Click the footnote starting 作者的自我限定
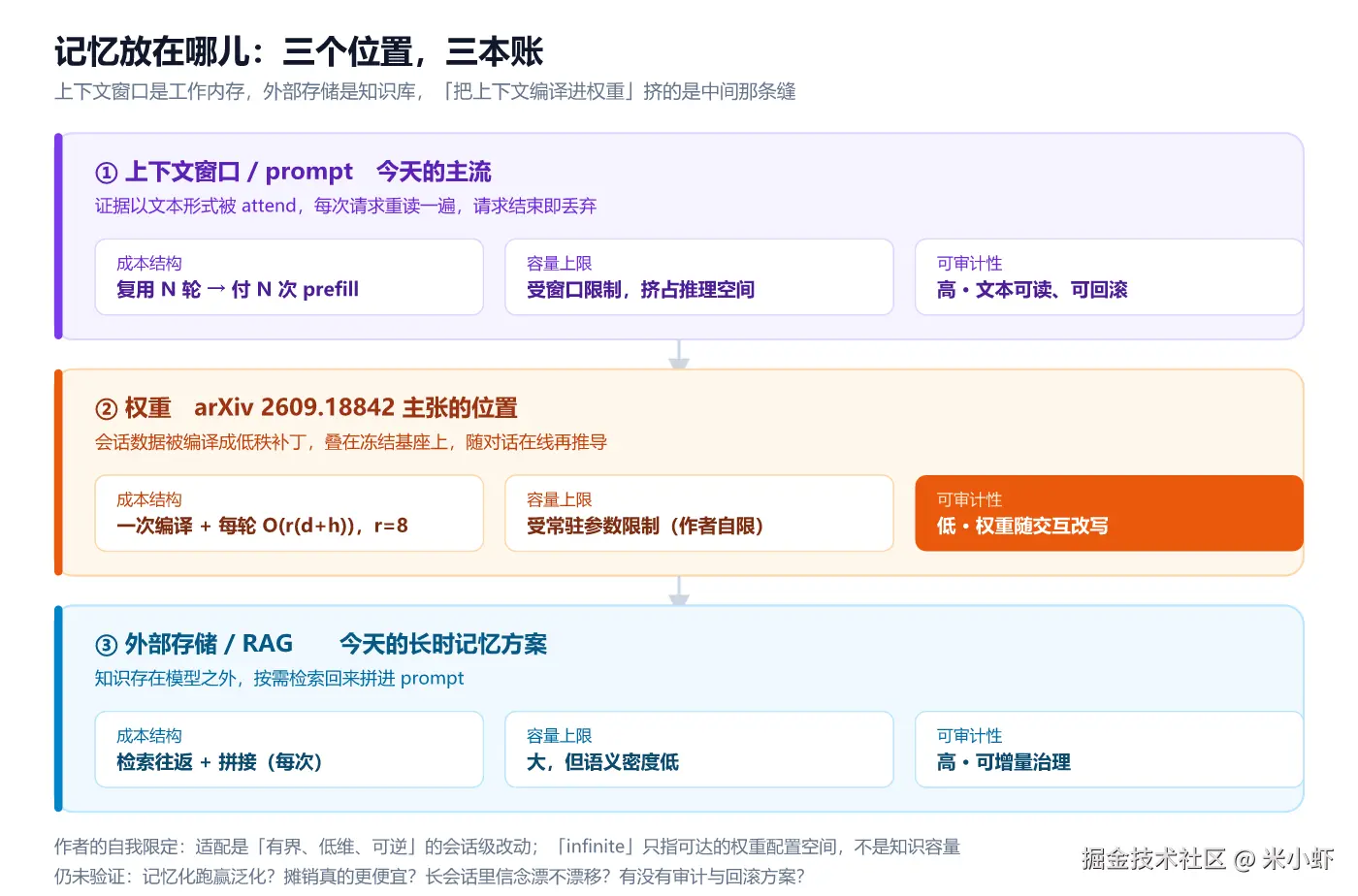This screenshot has height=896, width=1358. point(507,847)
